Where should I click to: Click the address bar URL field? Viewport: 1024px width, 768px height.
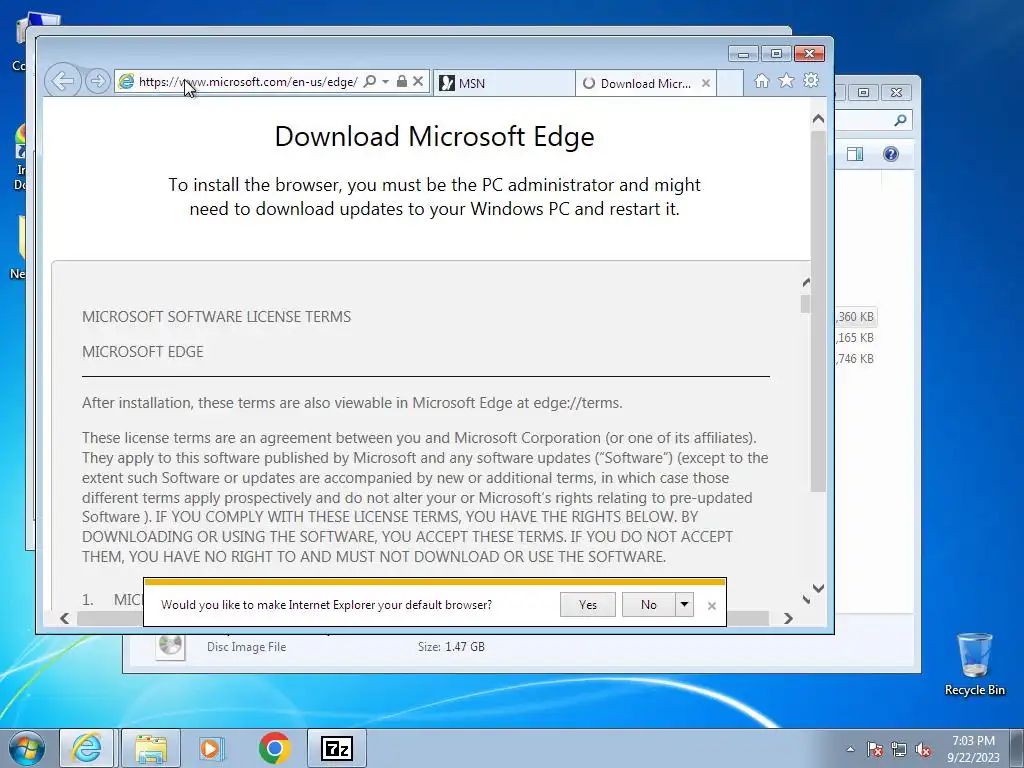[x=248, y=82]
